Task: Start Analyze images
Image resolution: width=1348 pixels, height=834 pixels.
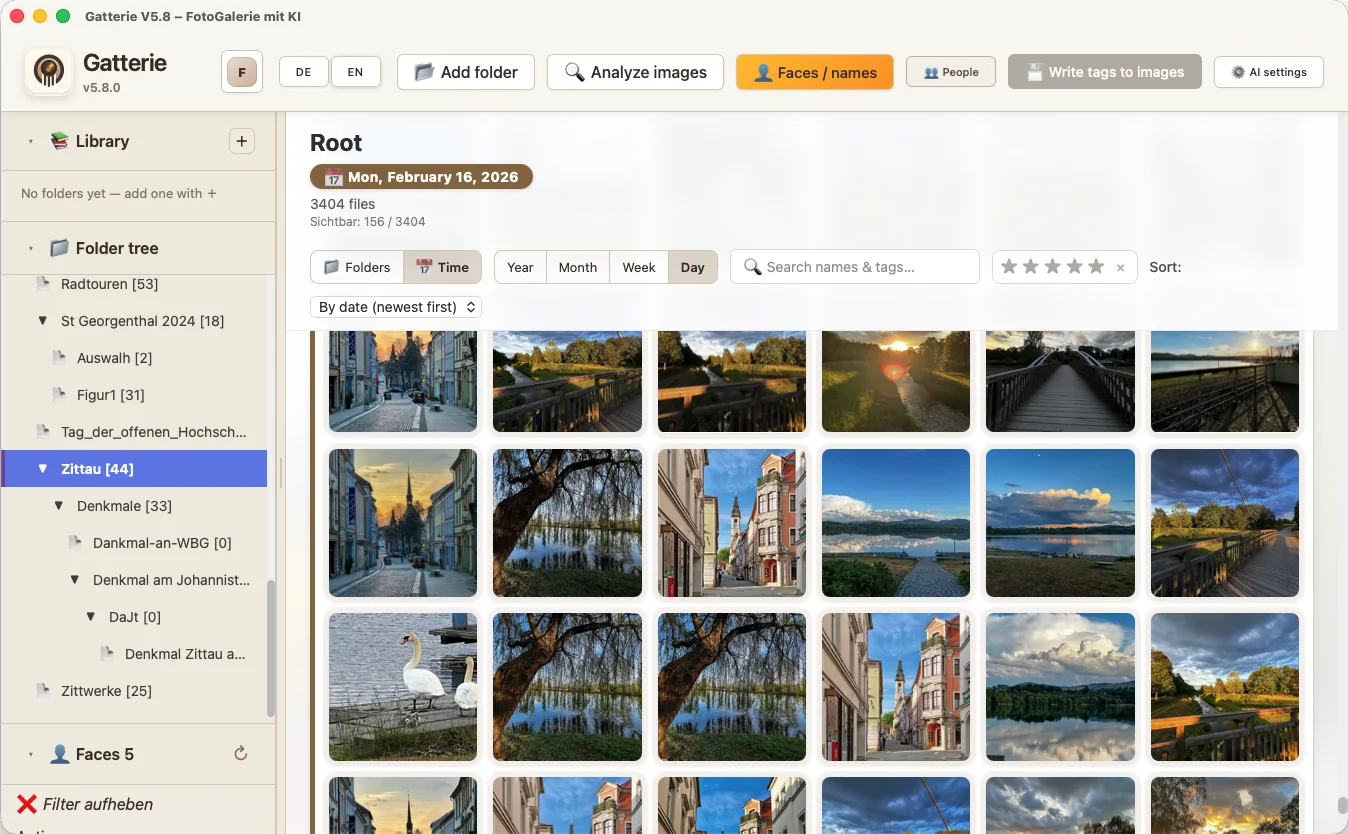Action: click(635, 72)
